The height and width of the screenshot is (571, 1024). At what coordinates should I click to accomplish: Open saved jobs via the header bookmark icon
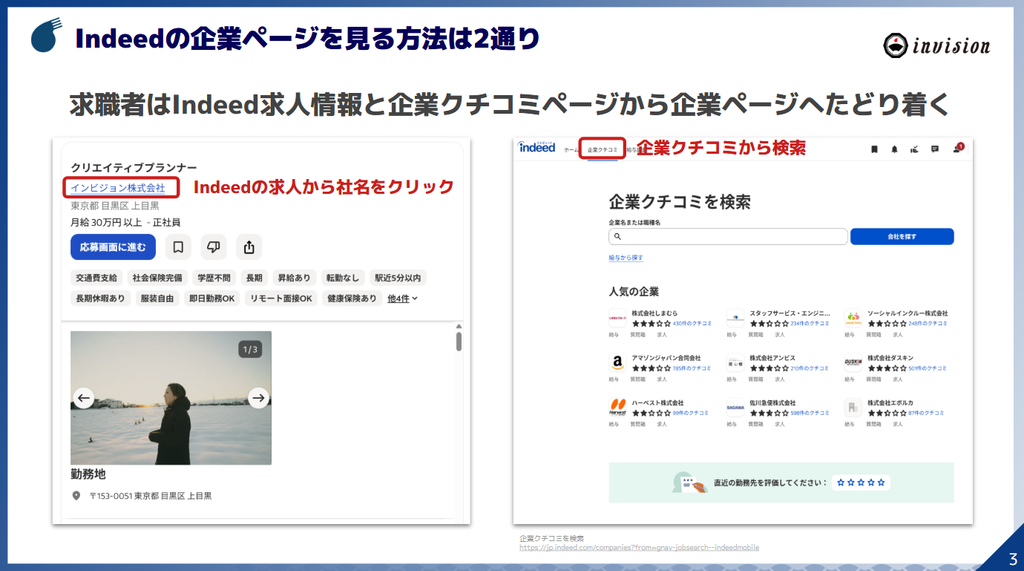click(874, 150)
